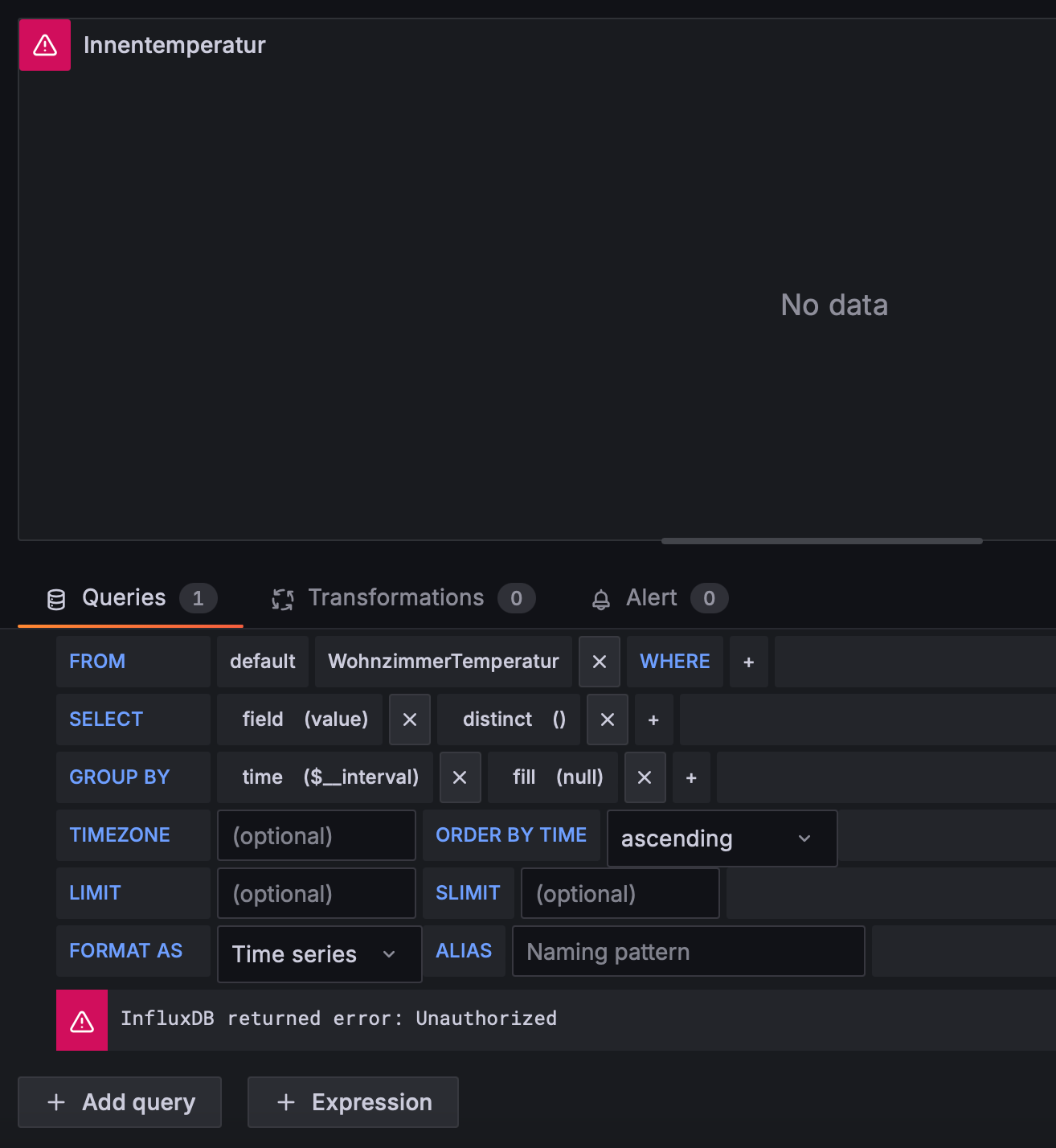1056x1148 pixels.
Task: Click the InfluxDB error warning icon
Action: tap(82, 1020)
